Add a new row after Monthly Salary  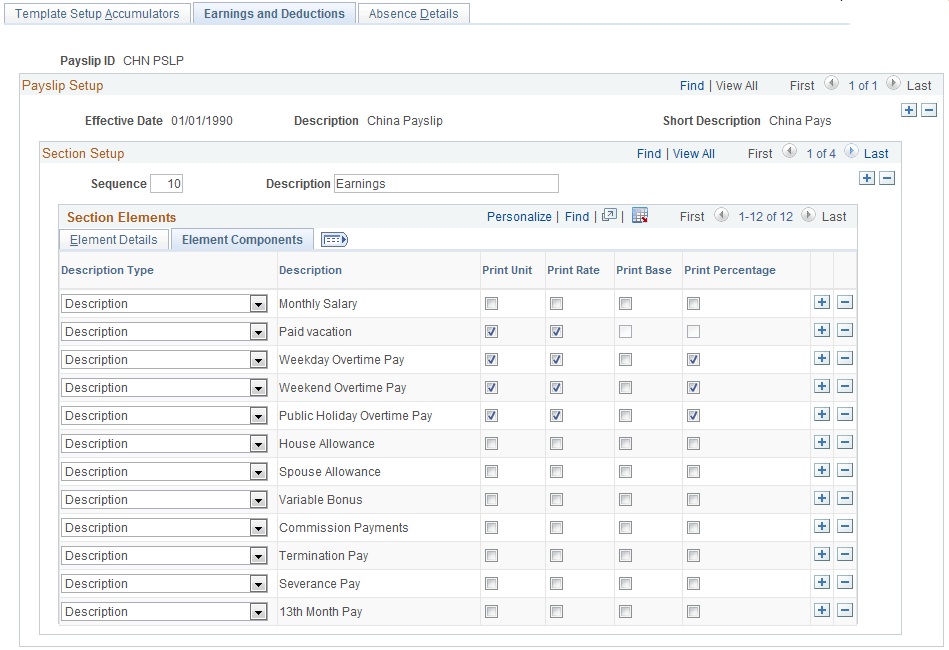pos(821,303)
